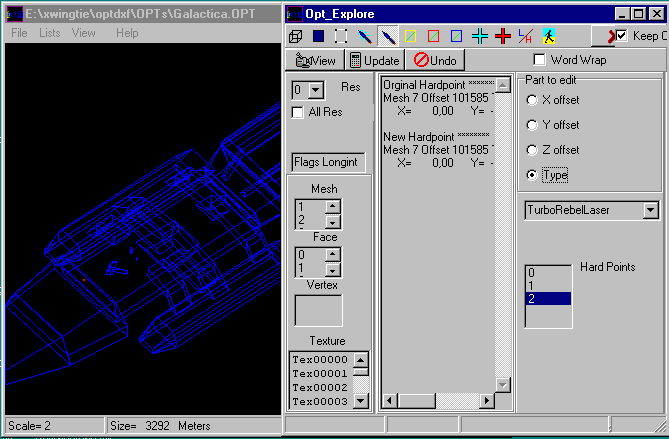Click the dashed selection rectangle icon
Viewport: 669px width, 439px height.
point(341,37)
